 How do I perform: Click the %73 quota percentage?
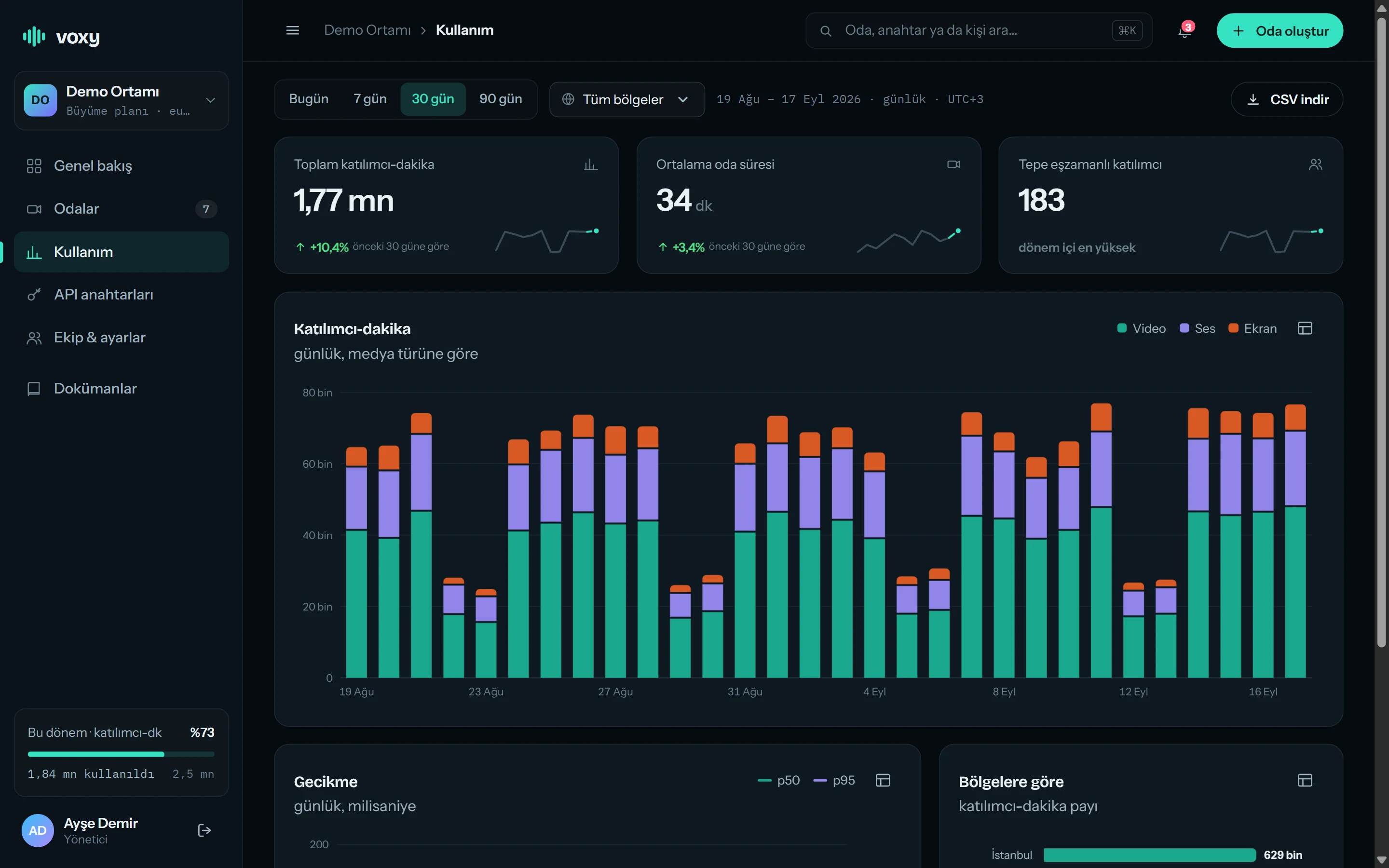[202, 732]
